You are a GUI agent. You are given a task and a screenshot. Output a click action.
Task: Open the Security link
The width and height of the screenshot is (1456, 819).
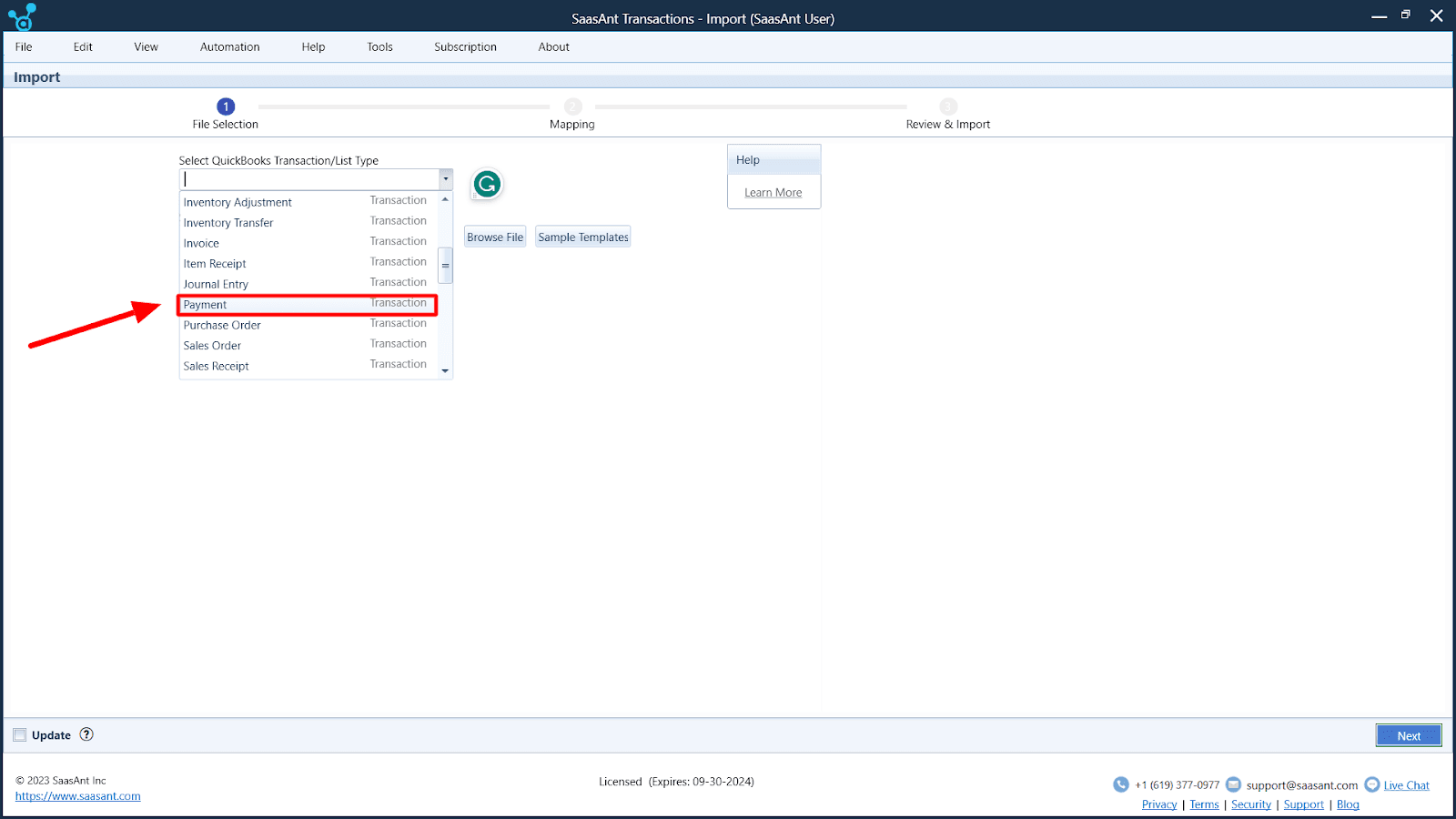1251,804
